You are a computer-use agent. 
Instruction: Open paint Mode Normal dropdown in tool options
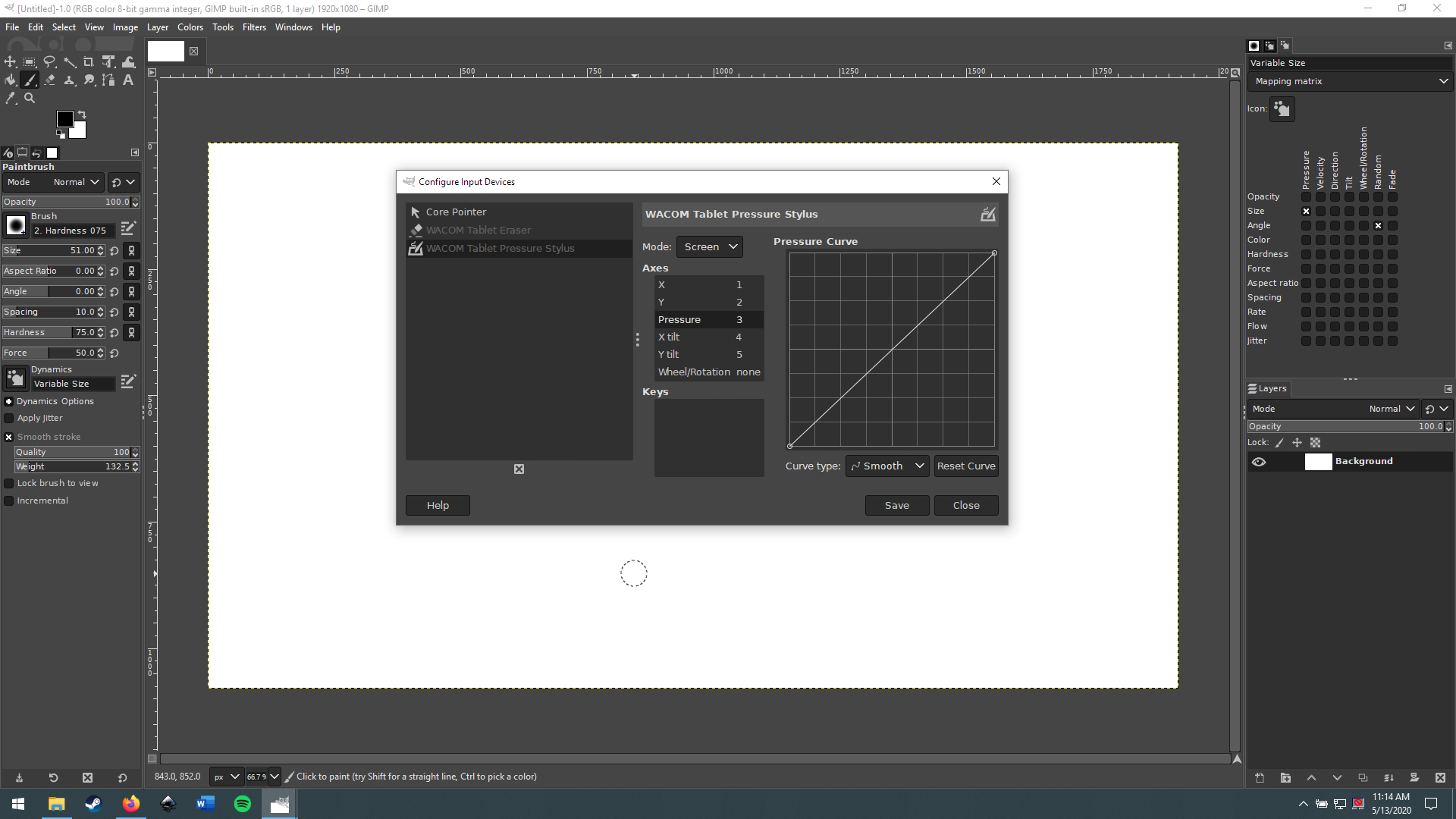tap(53, 182)
